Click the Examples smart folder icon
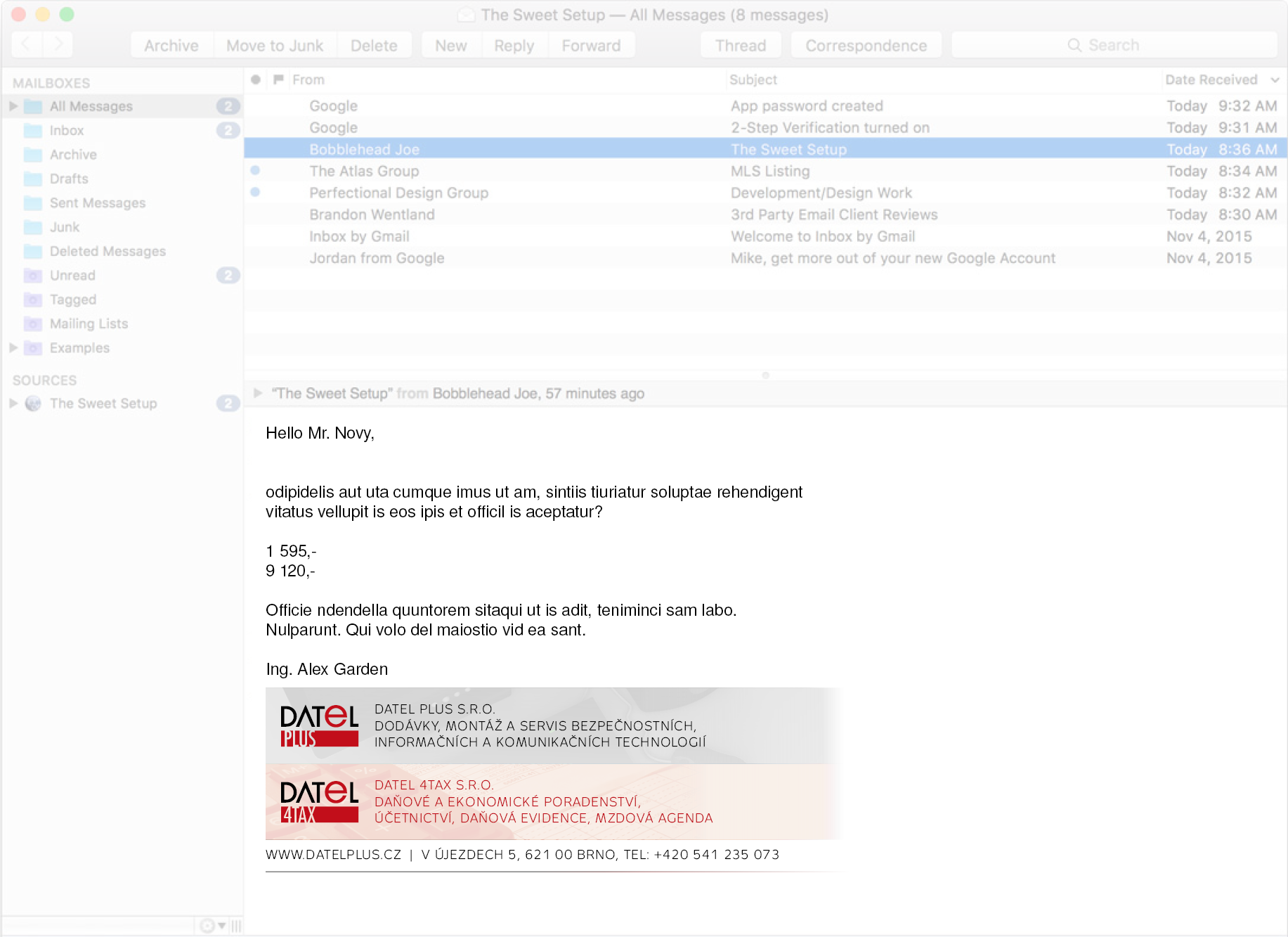This screenshot has width=1288, height=937. [x=33, y=348]
